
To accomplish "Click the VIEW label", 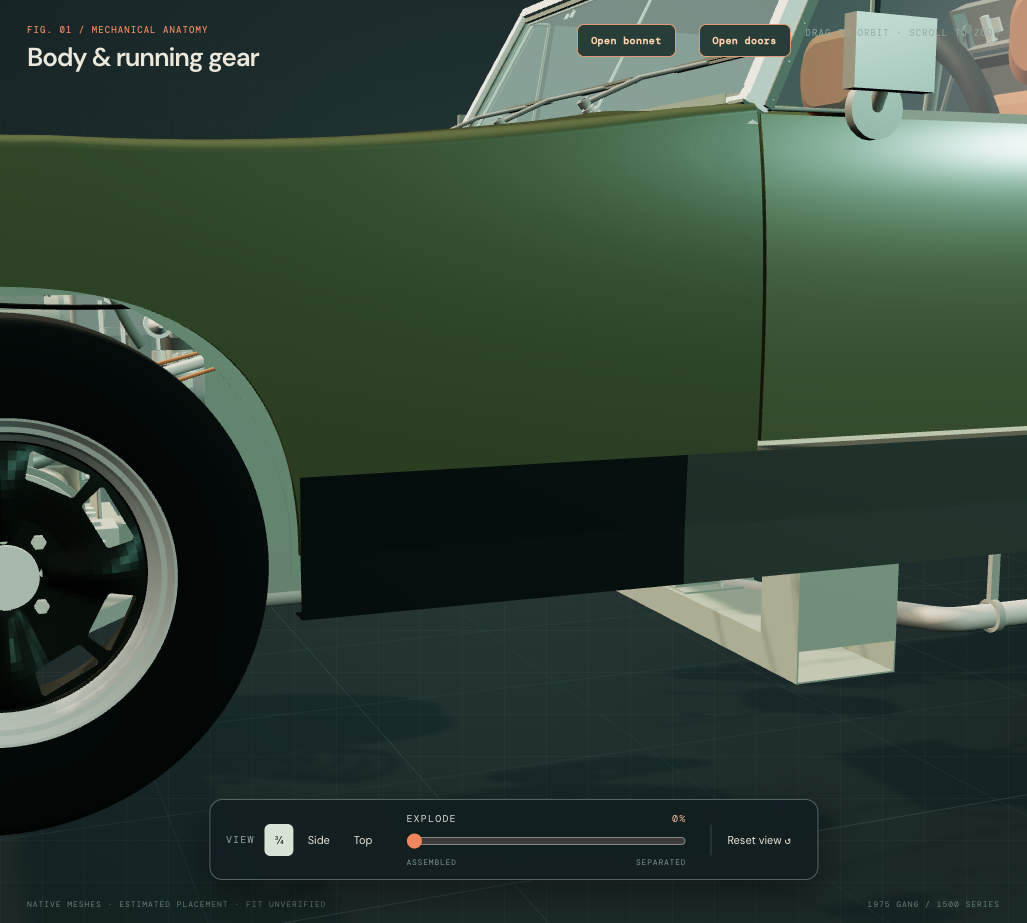I will pos(240,840).
